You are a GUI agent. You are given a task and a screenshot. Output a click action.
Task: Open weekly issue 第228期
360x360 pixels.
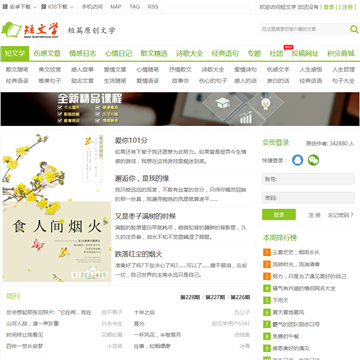[190, 297]
